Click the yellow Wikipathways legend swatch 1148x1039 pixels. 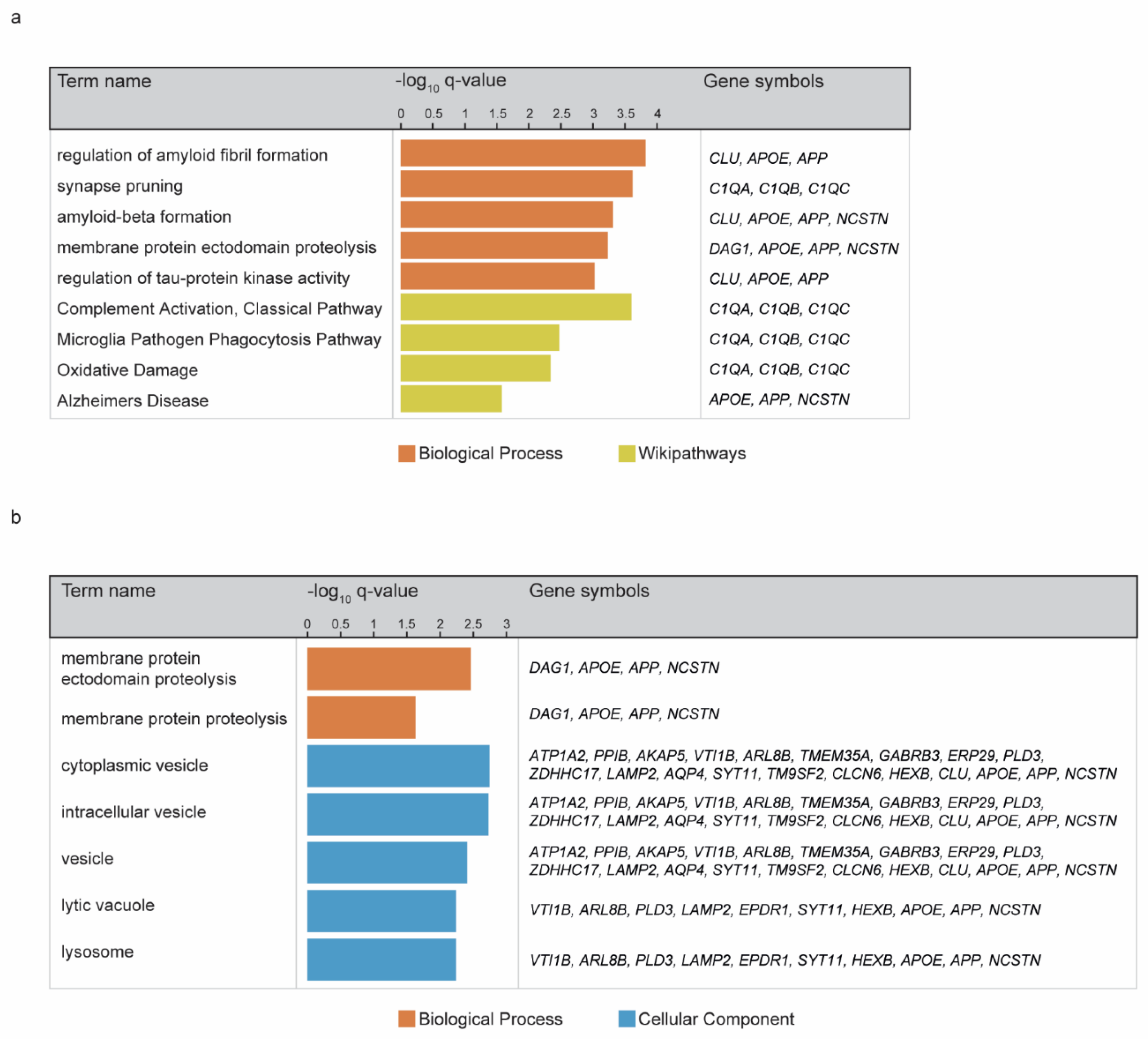[x=627, y=453]
